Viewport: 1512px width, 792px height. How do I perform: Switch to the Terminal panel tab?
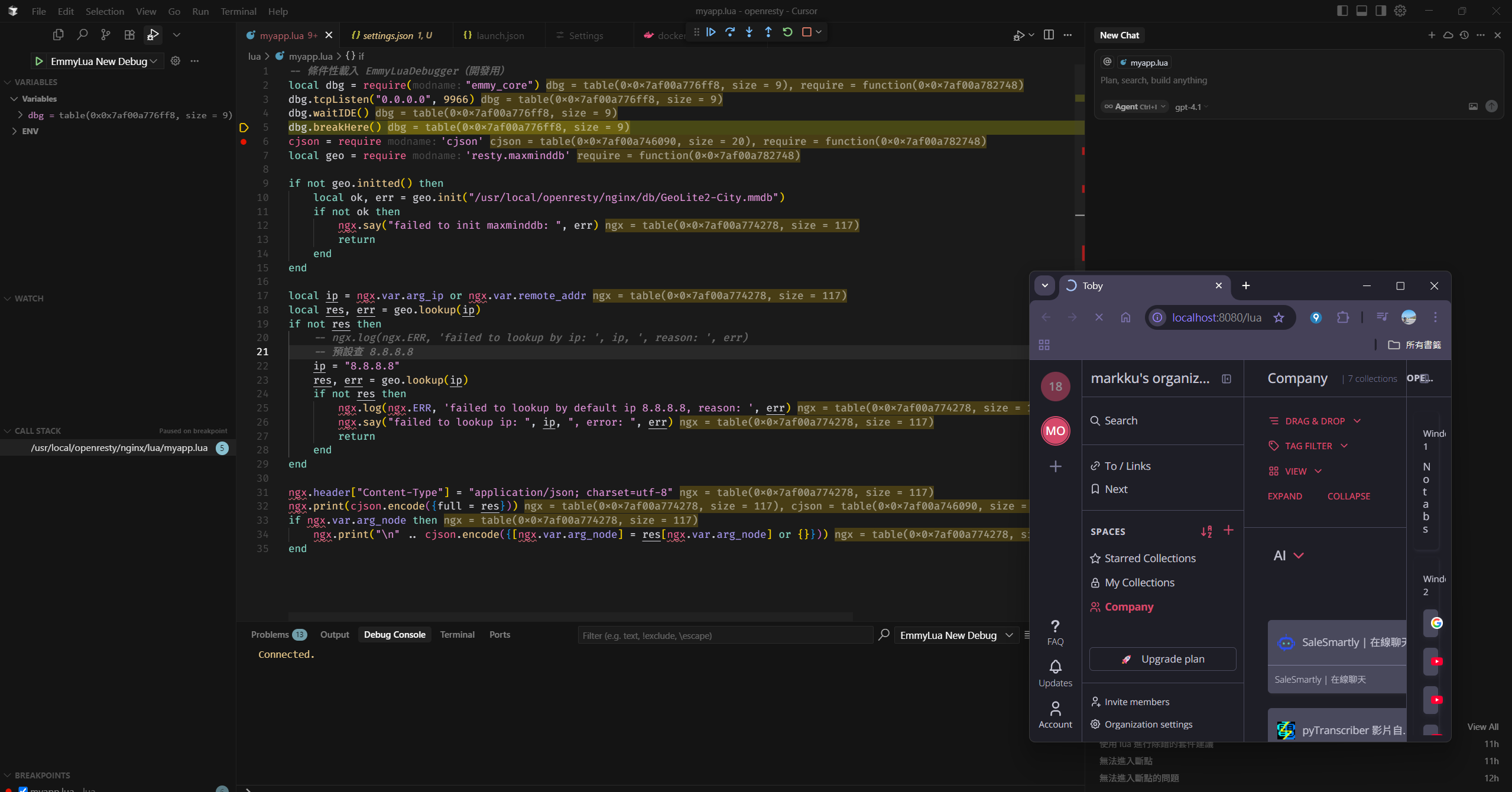coord(457,635)
